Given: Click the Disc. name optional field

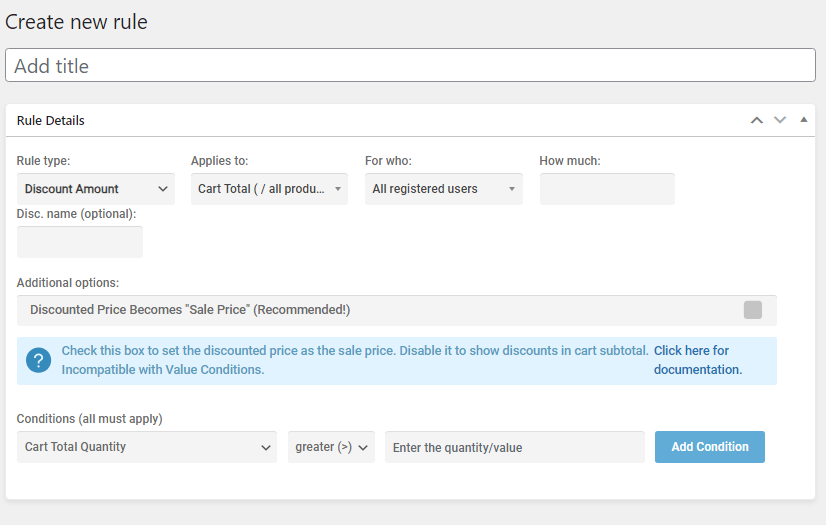Looking at the screenshot, I should [x=80, y=242].
